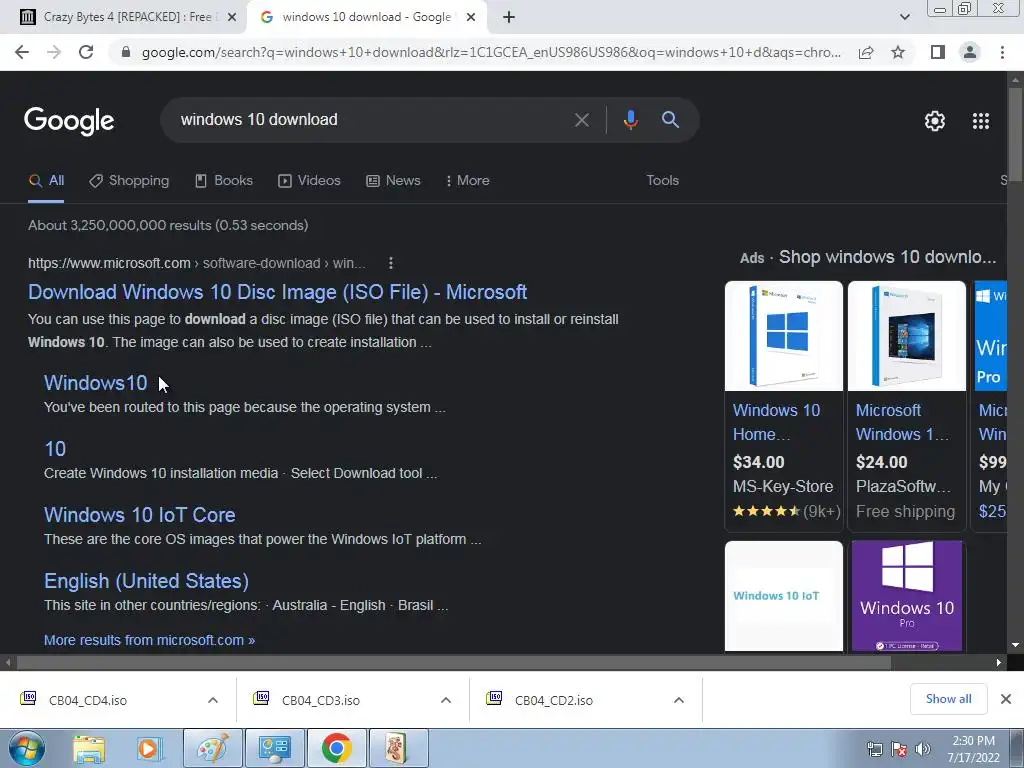The image size is (1024, 768).
Task: Open the tab search dropdown arrow
Action: 904,17
